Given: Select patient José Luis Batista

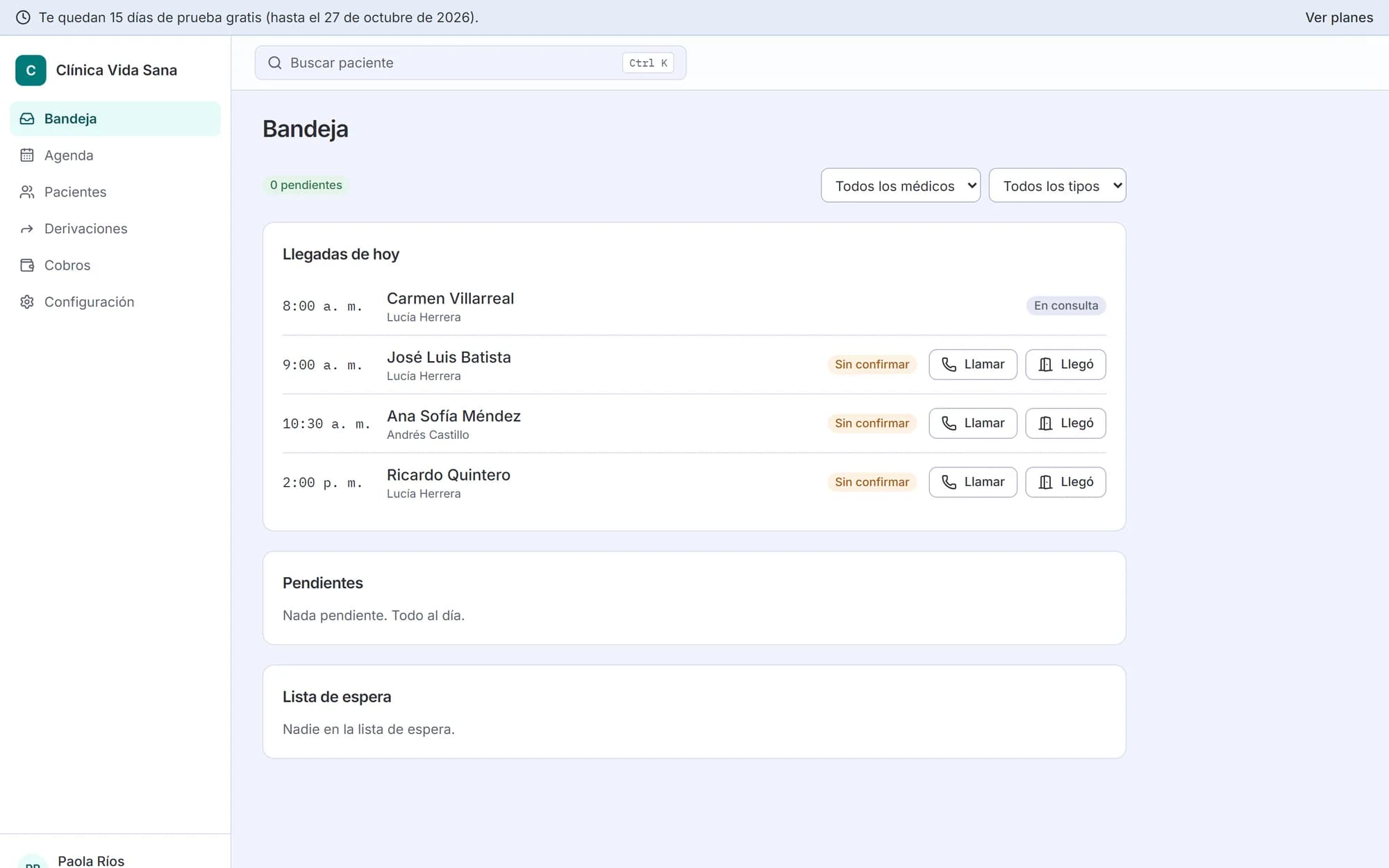Looking at the screenshot, I should pos(449,358).
